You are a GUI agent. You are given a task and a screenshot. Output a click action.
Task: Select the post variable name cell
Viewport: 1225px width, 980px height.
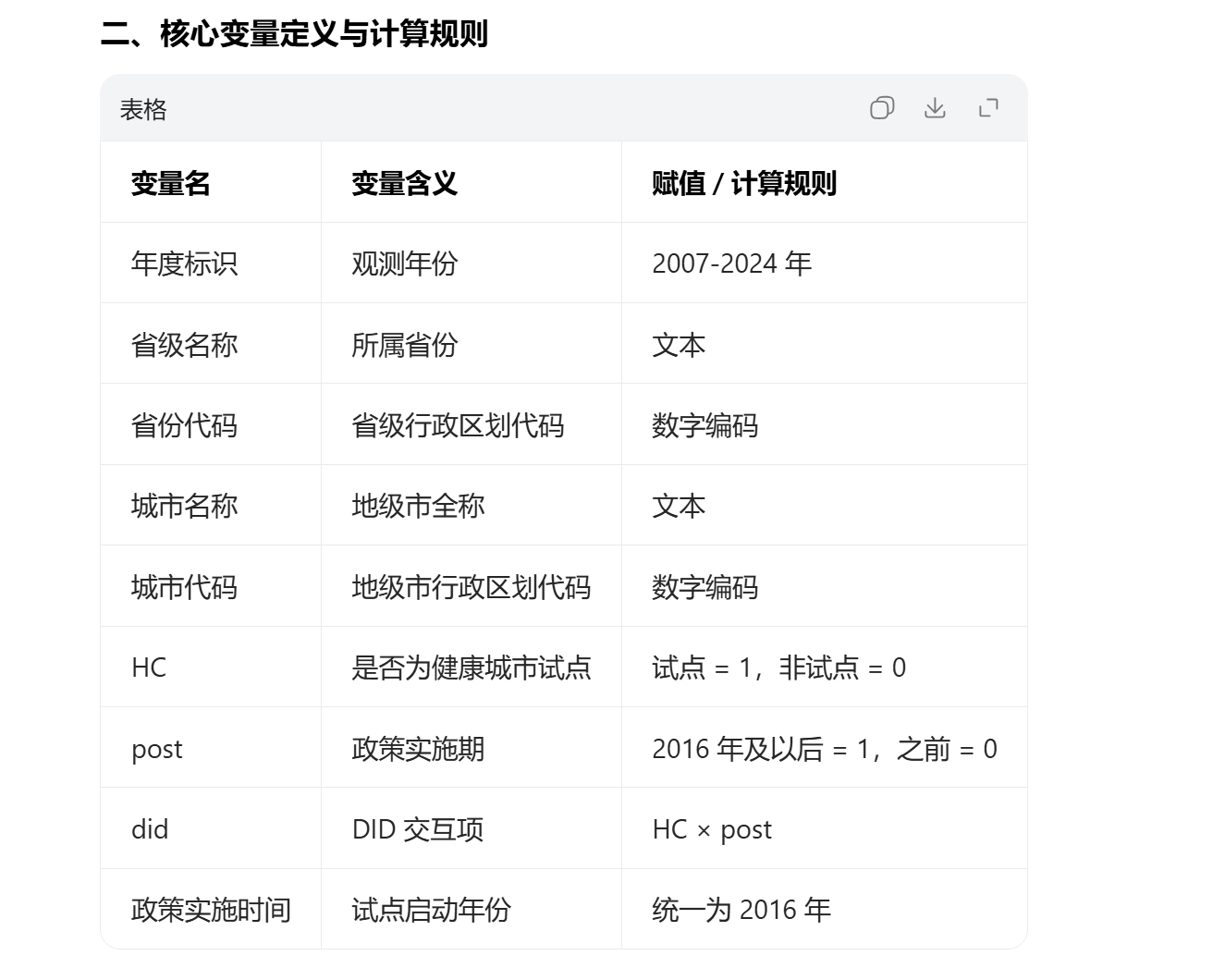pos(157,749)
